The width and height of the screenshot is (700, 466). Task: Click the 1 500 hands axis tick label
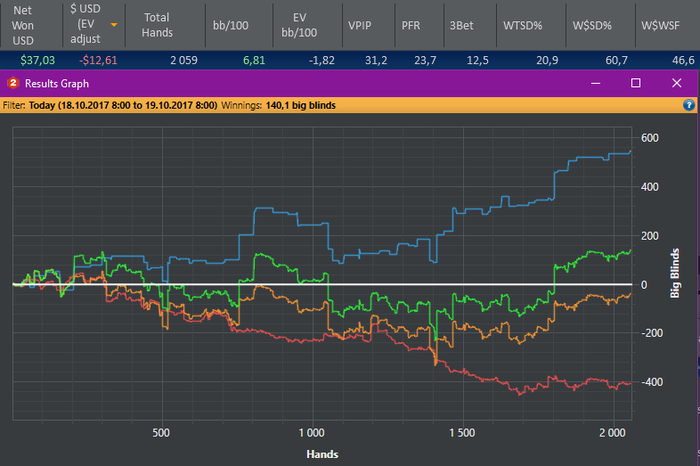point(462,433)
